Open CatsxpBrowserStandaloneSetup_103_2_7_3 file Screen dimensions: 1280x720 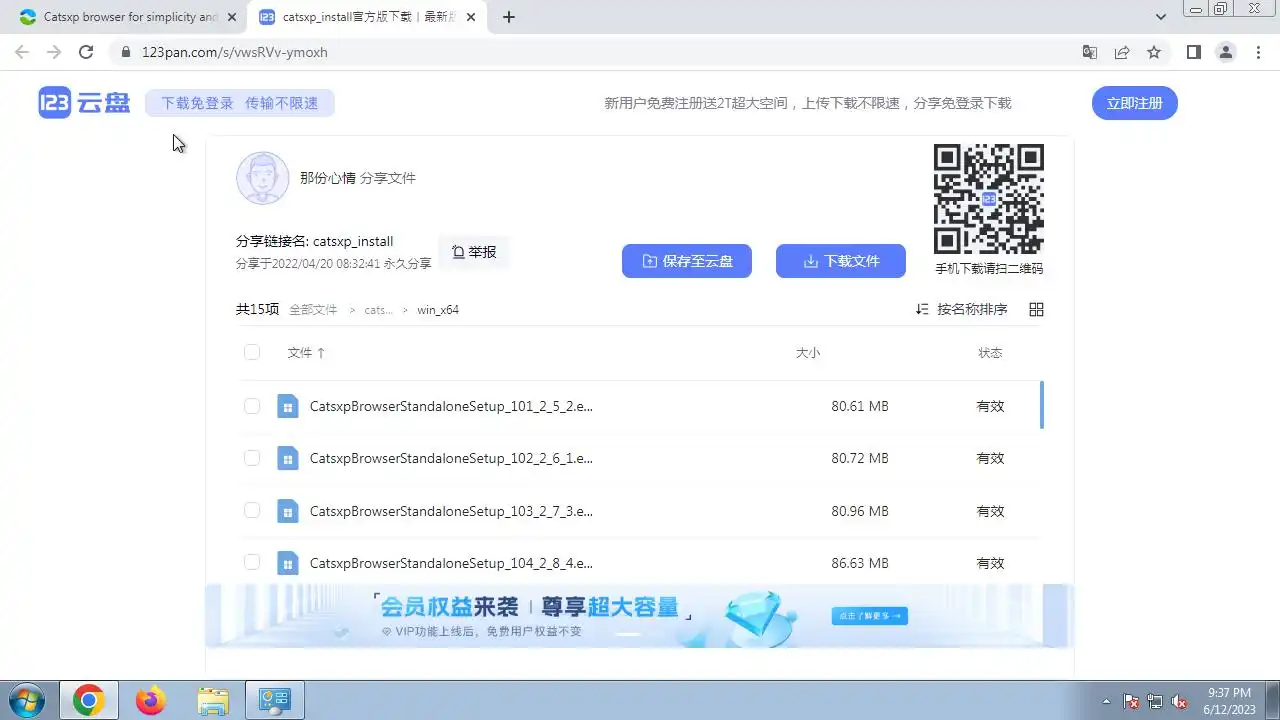click(451, 511)
